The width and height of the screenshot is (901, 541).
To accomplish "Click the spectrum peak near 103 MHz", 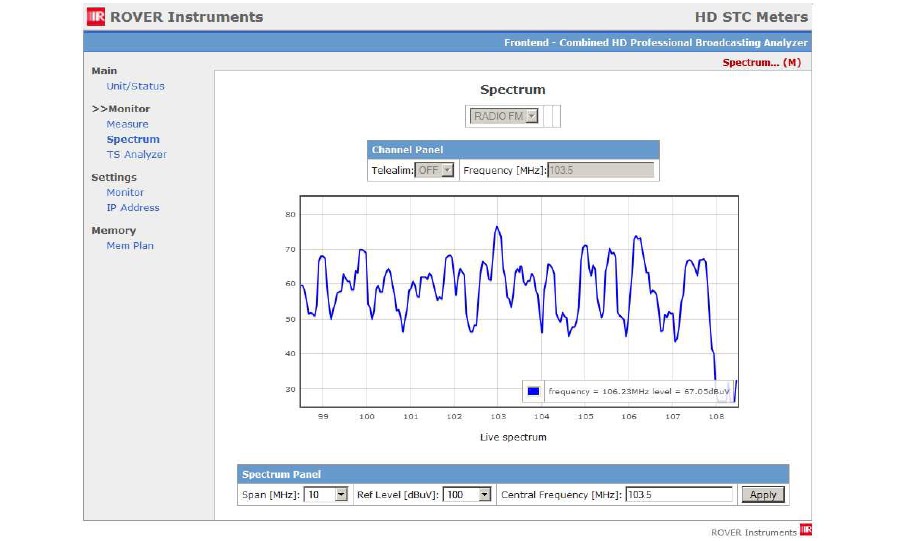I will tap(497, 228).
